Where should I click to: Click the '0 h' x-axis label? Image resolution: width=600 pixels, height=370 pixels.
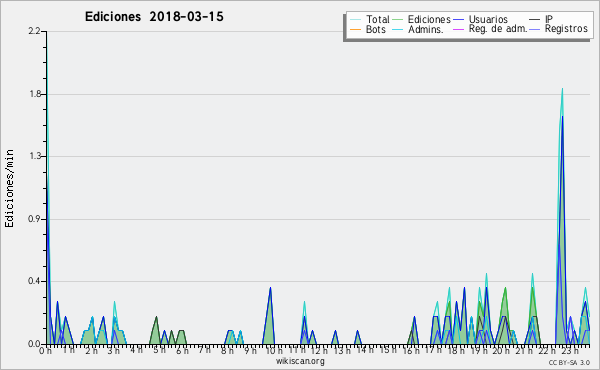click(x=45, y=350)
